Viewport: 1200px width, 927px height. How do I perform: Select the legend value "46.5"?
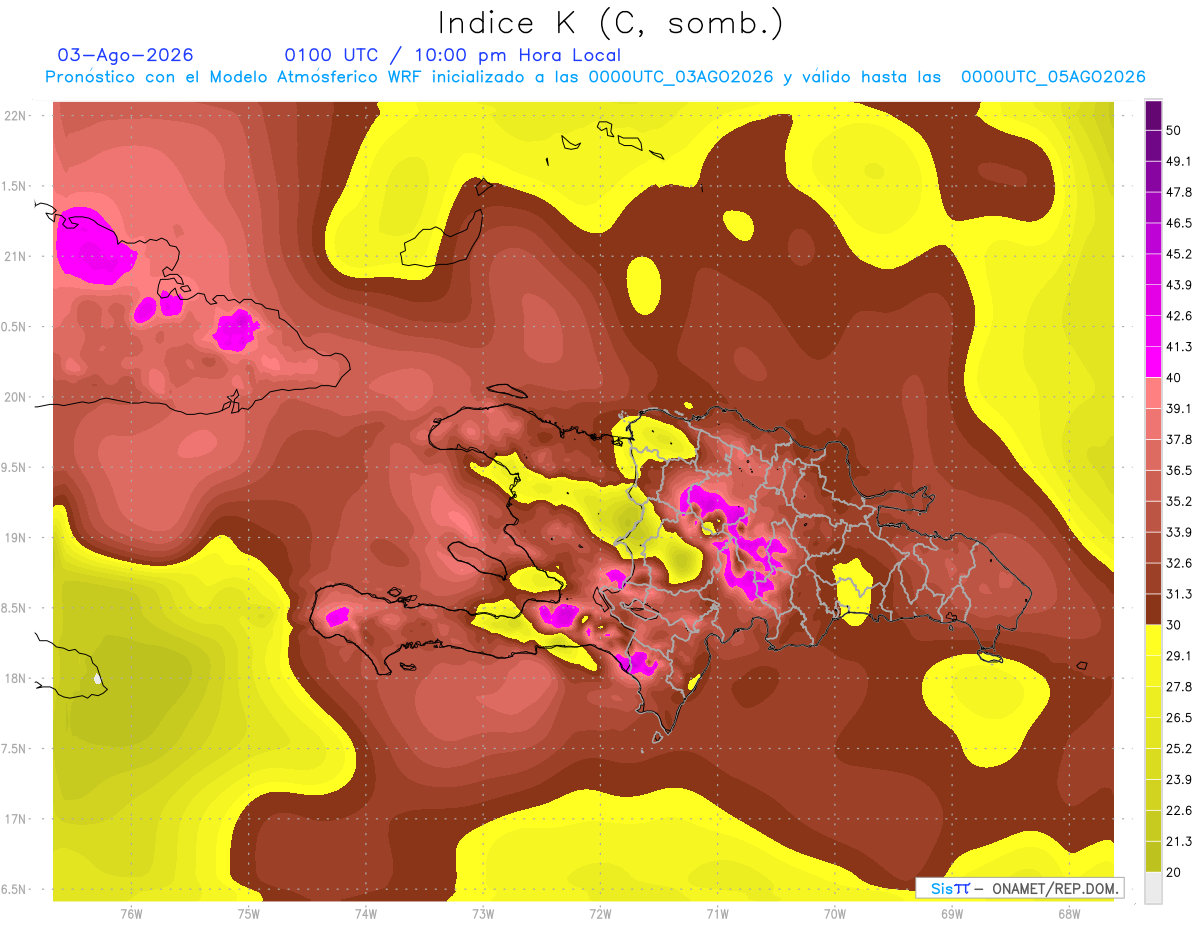[1178, 223]
